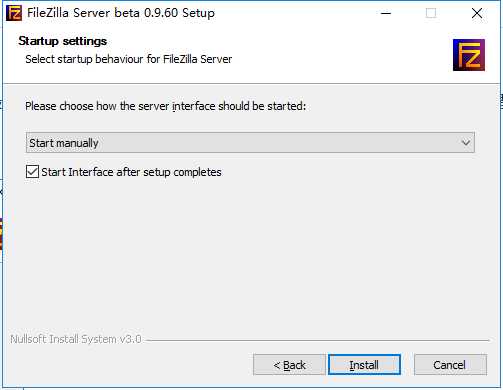Cancel the FileZilla Server installation

click(450, 365)
